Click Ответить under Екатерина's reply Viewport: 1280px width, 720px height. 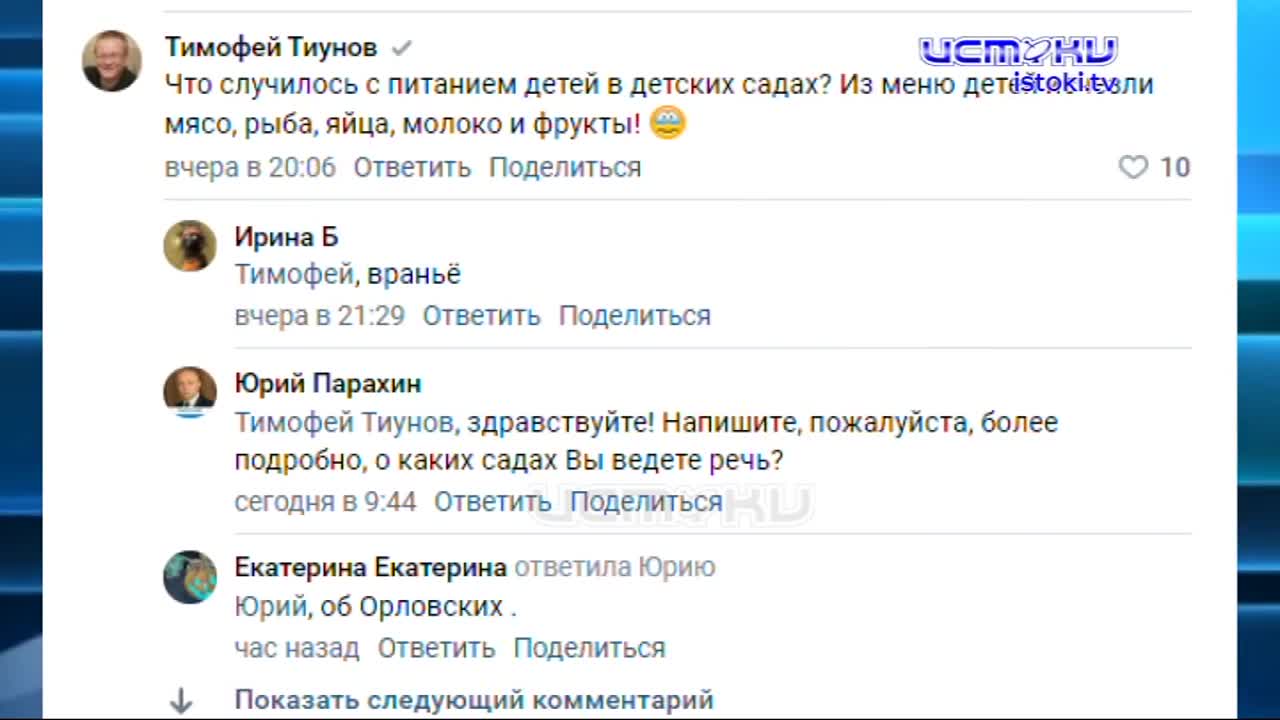pos(436,648)
